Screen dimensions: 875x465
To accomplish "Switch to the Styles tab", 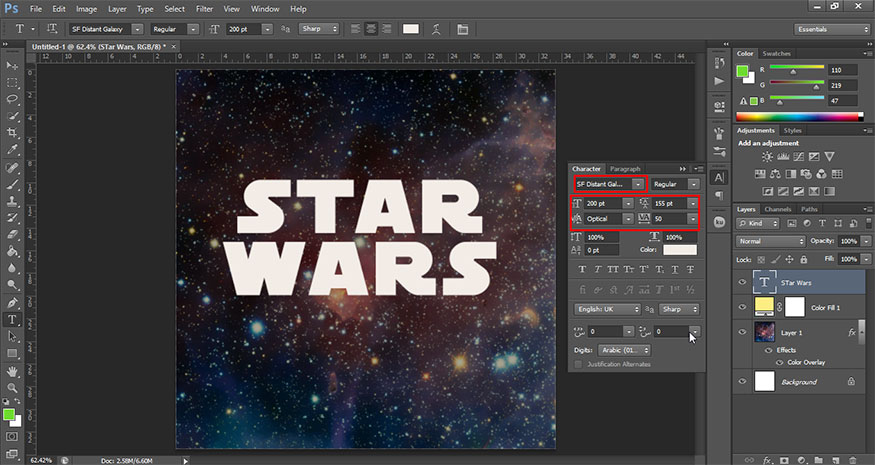I will click(x=792, y=131).
